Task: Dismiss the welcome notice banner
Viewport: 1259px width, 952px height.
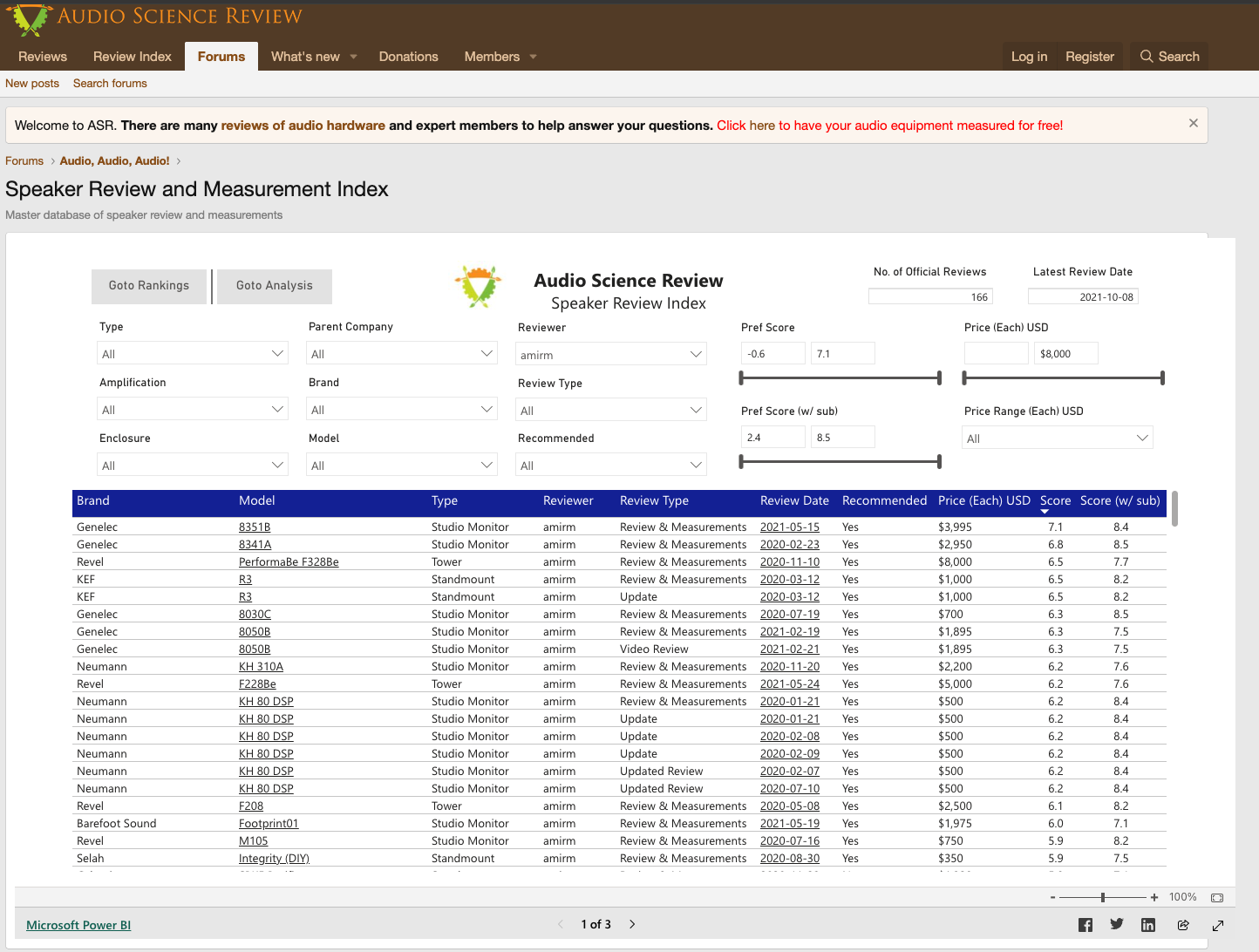Action: (1193, 124)
